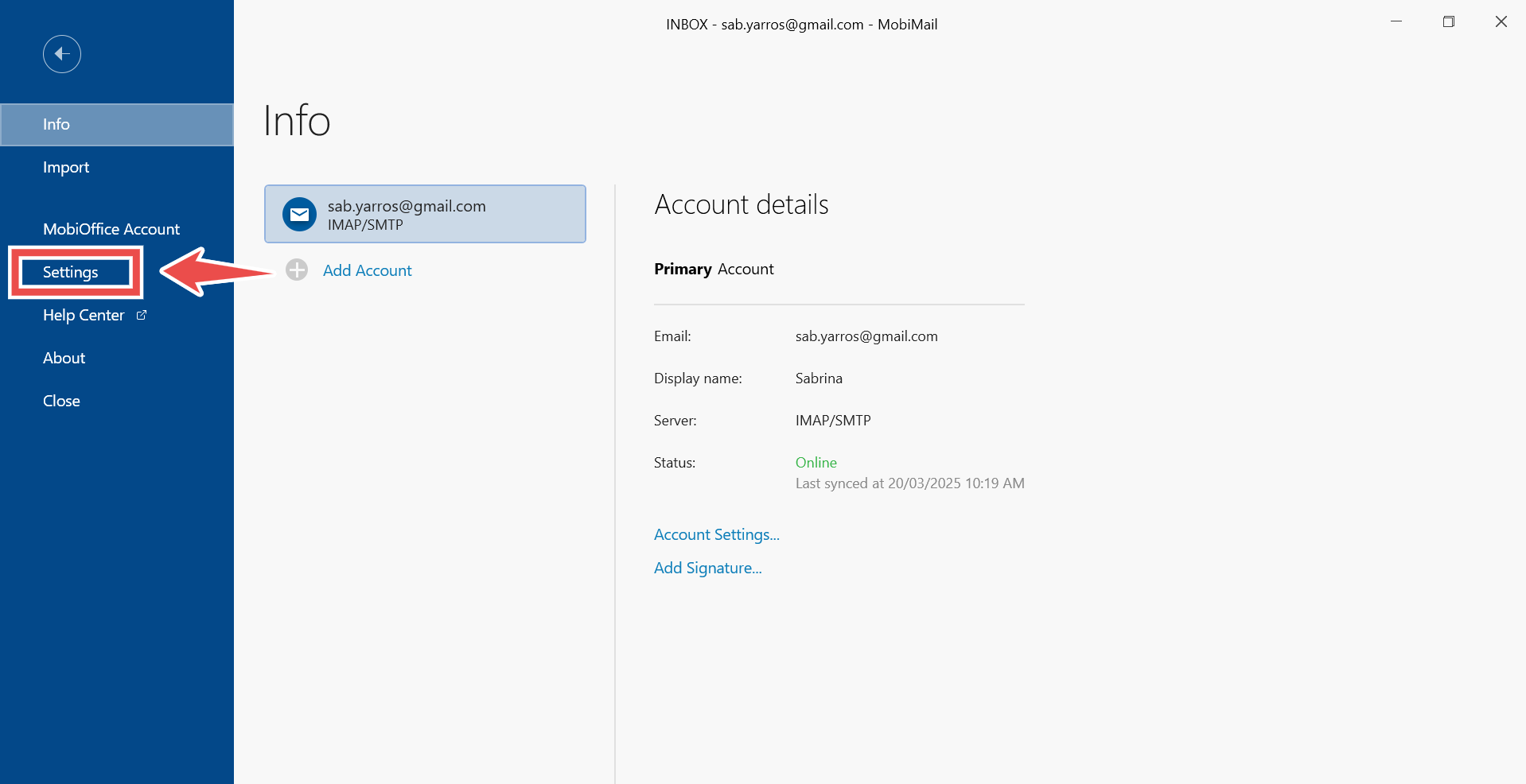The image size is (1526, 784).
Task: Click the email value sab.yarros@gmail.com in Account details
Action: 866,336
